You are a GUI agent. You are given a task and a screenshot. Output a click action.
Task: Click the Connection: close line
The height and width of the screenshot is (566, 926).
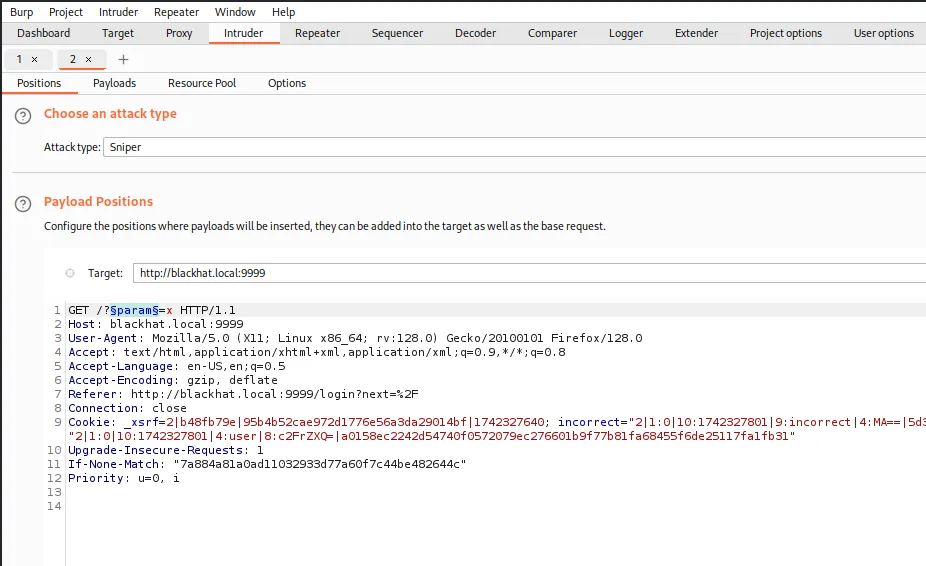click(127, 408)
